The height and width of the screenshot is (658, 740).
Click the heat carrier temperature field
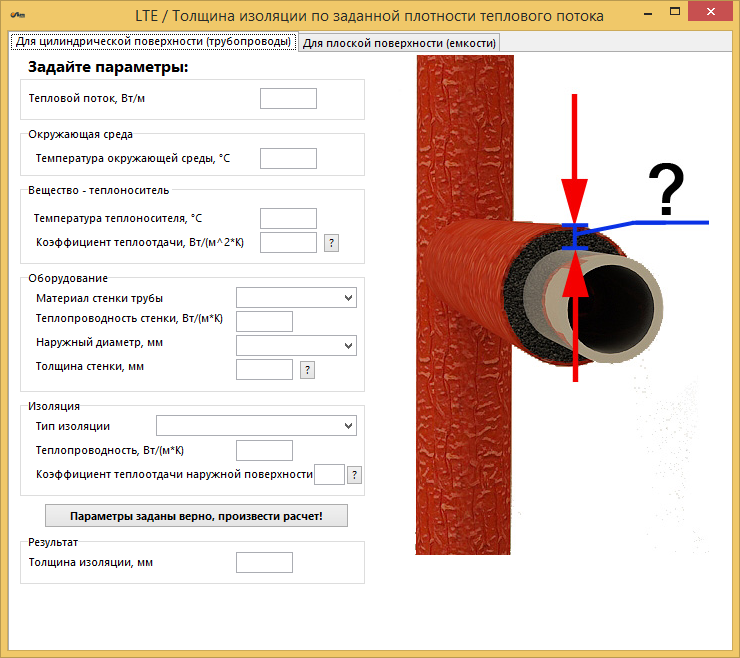288,218
